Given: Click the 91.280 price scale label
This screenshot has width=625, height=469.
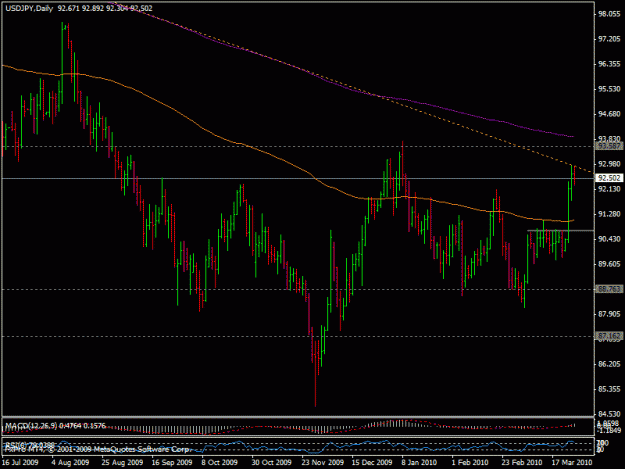Looking at the screenshot, I should point(609,214).
